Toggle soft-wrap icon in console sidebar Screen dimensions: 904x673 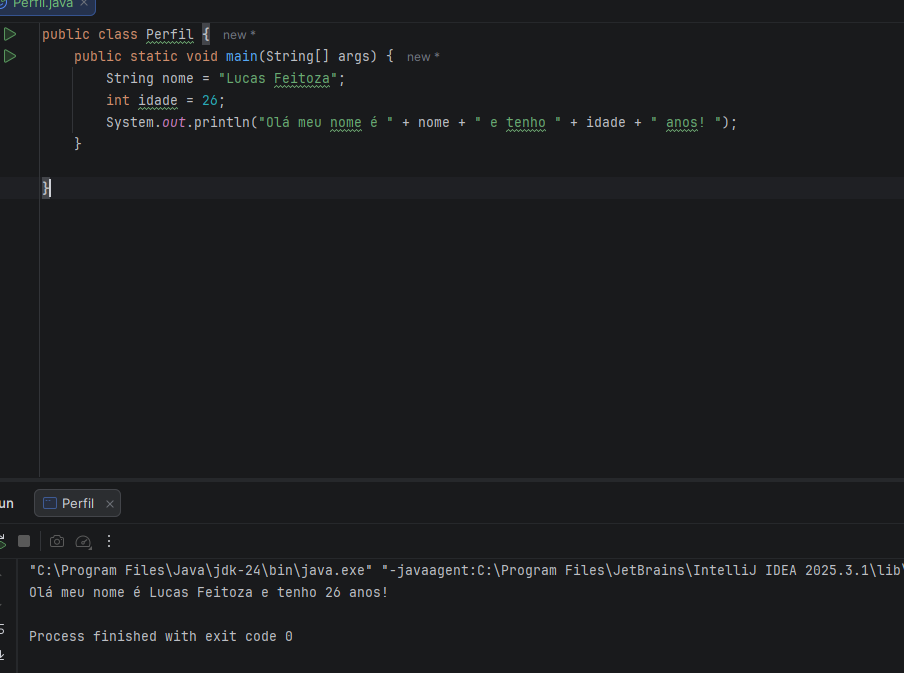click(x=2, y=629)
